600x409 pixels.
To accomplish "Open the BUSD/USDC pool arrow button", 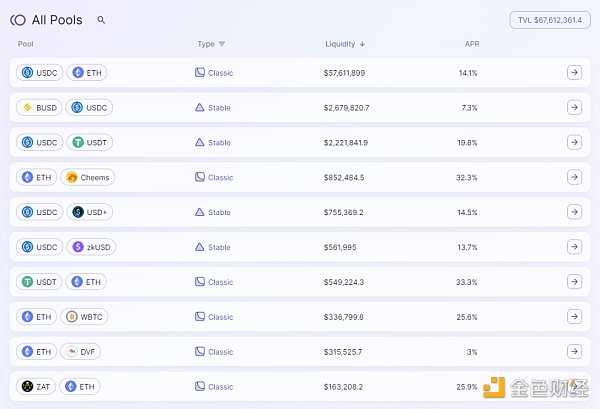I will [x=573, y=108].
